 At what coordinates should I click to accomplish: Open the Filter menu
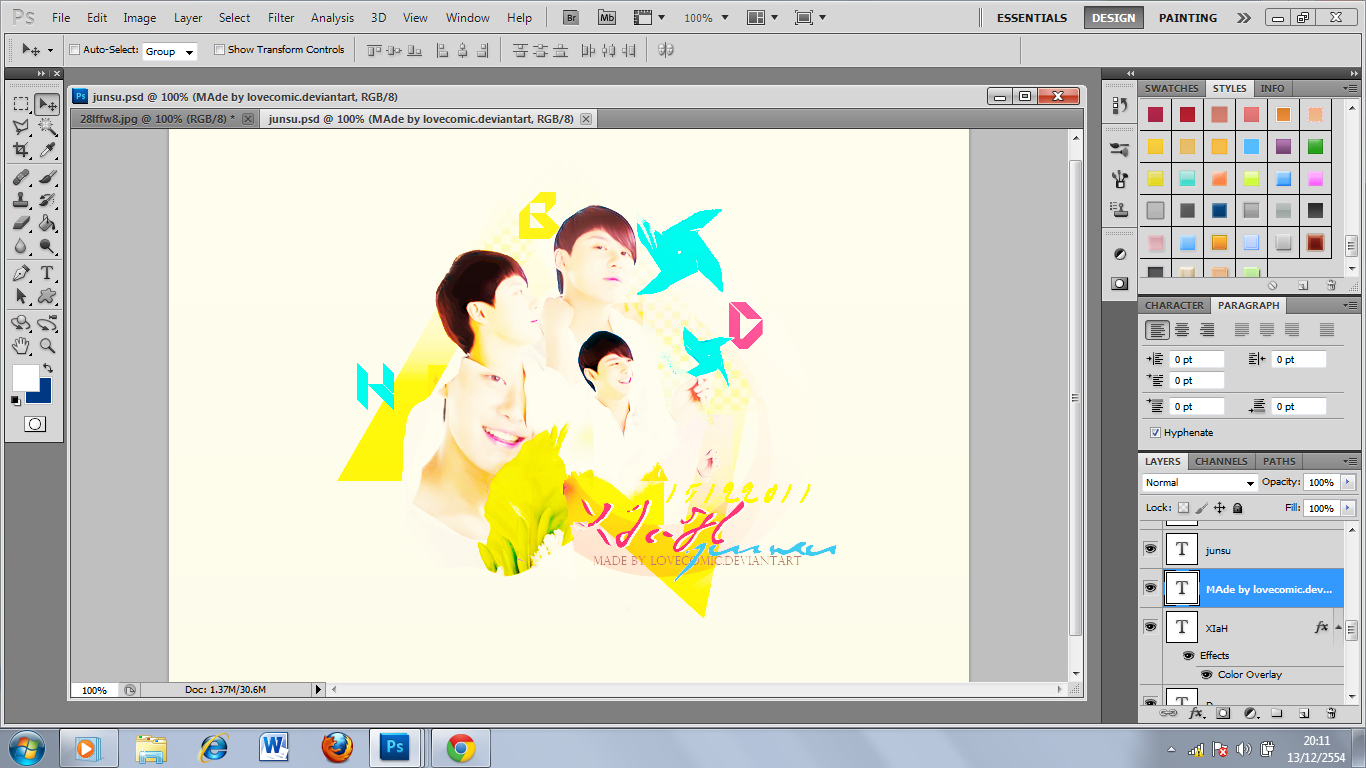(x=281, y=18)
